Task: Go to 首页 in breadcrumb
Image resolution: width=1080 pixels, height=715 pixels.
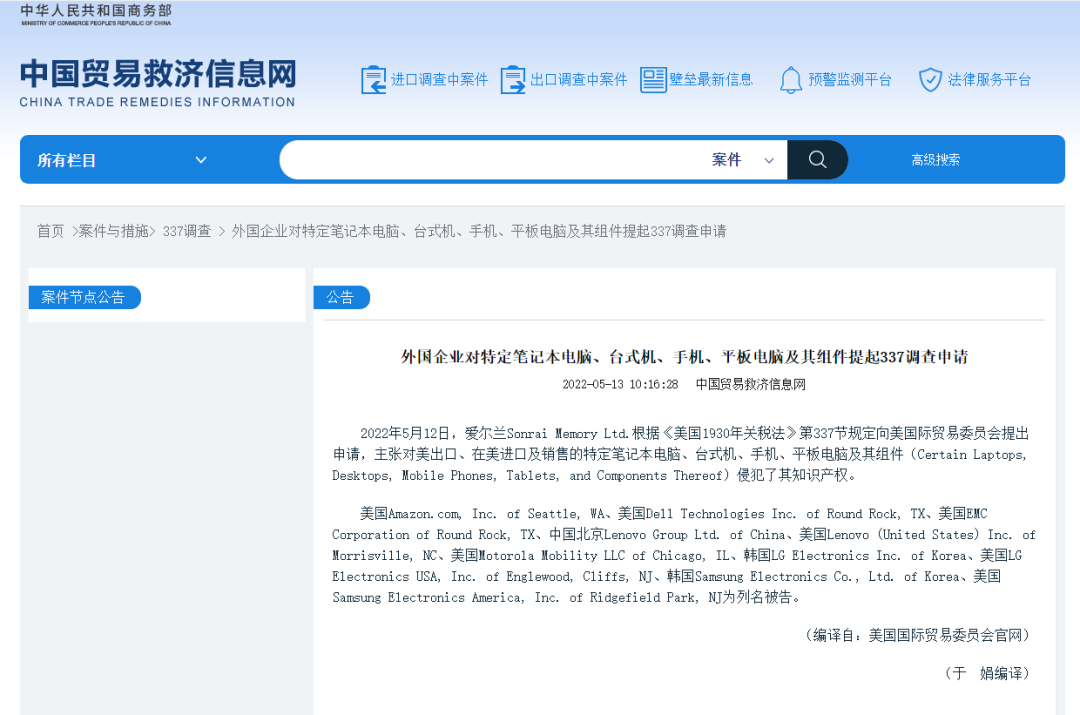Action: (50, 231)
